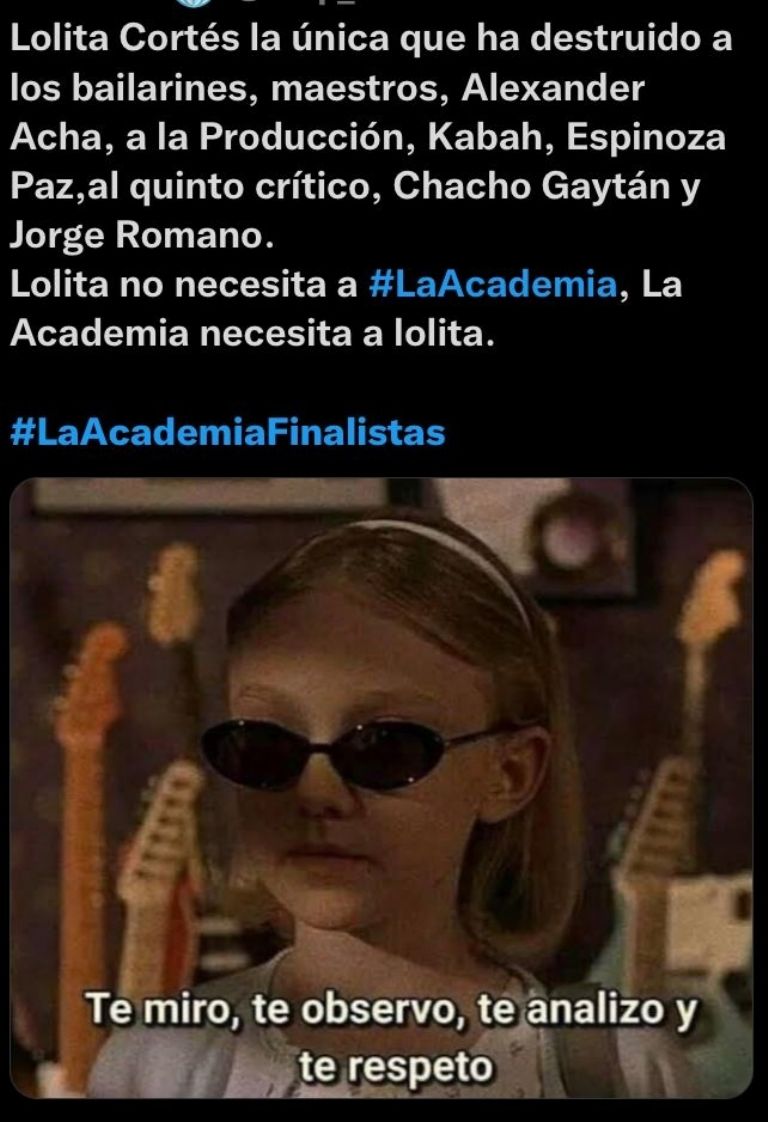Click the 'te respeto' caption line in the image
This screenshot has width=768, height=1122.
[x=396, y=1067]
